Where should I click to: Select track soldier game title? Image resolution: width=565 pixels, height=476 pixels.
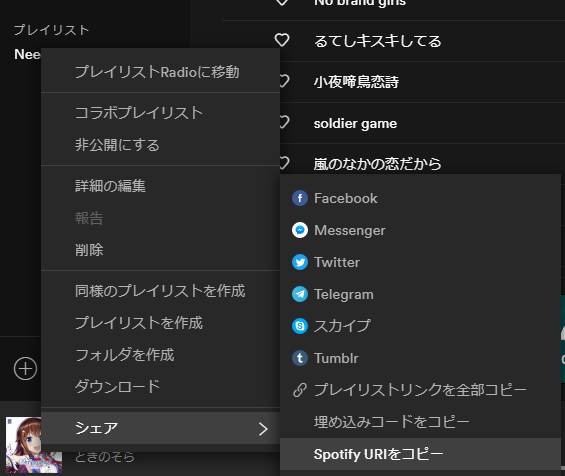pos(355,123)
